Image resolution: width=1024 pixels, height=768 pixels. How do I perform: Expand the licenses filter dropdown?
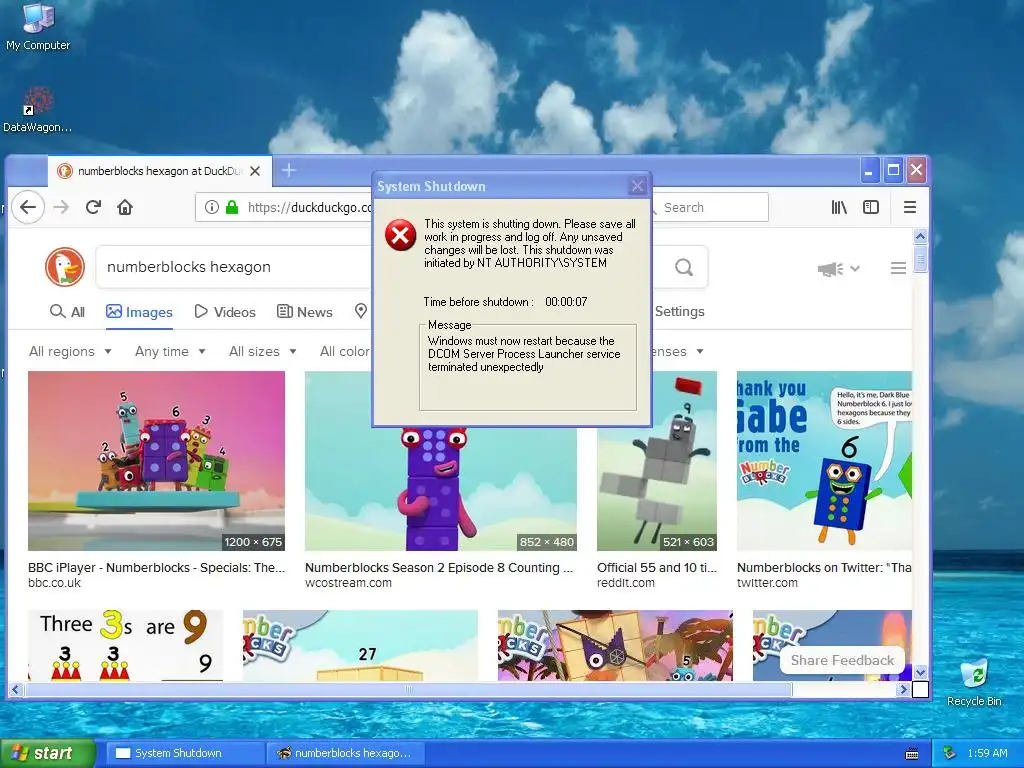pos(677,351)
